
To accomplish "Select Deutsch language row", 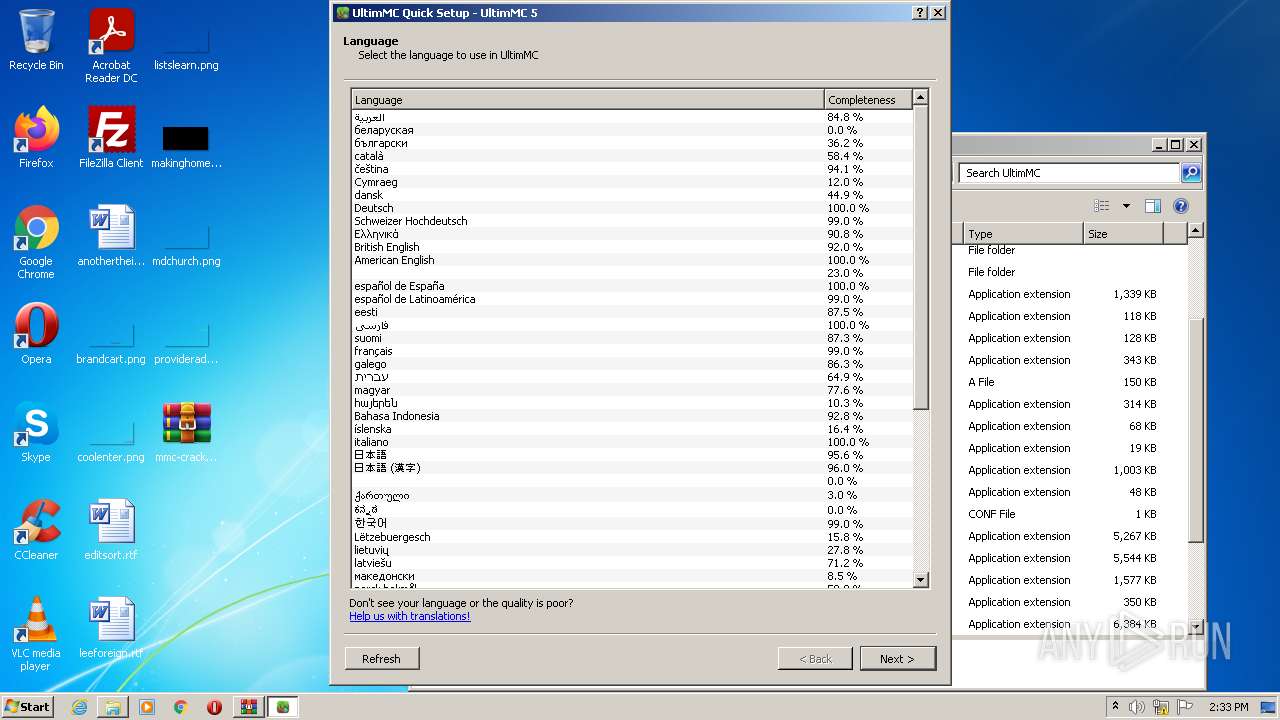I will pyautogui.click(x=632, y=208).
